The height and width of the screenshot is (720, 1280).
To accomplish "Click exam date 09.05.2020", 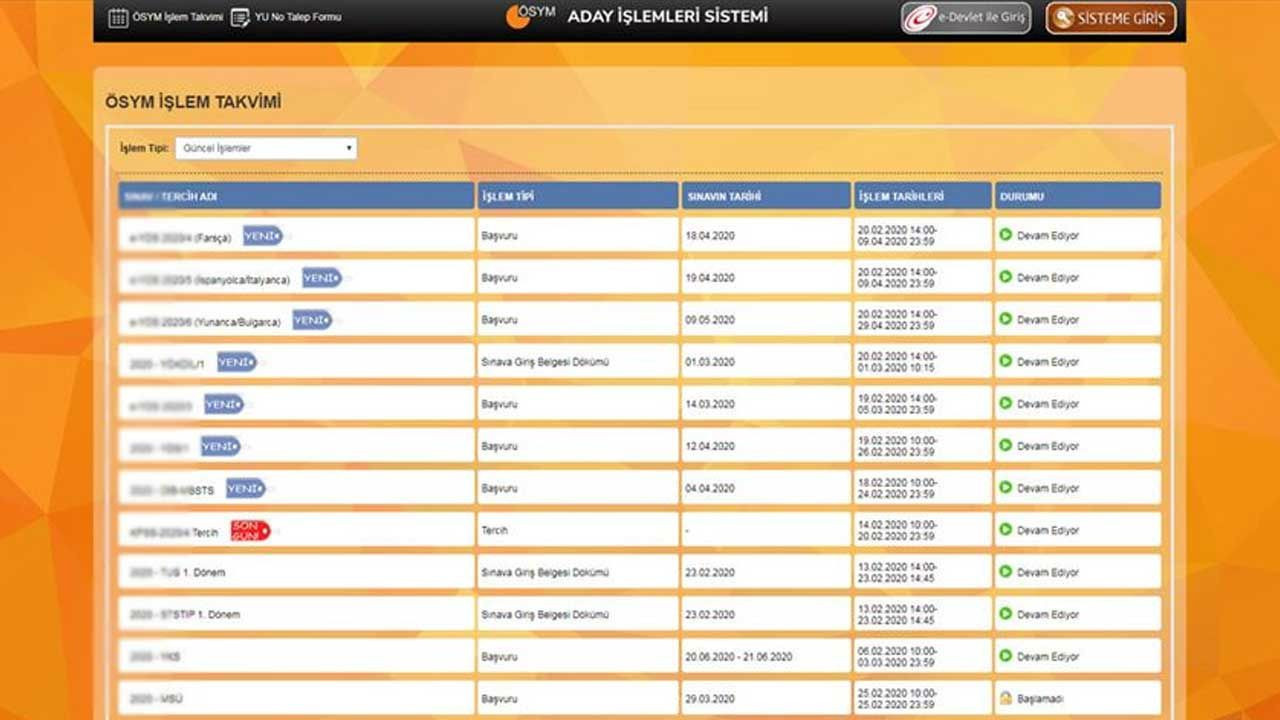I will pyautogui.click(x=709, y=320).
